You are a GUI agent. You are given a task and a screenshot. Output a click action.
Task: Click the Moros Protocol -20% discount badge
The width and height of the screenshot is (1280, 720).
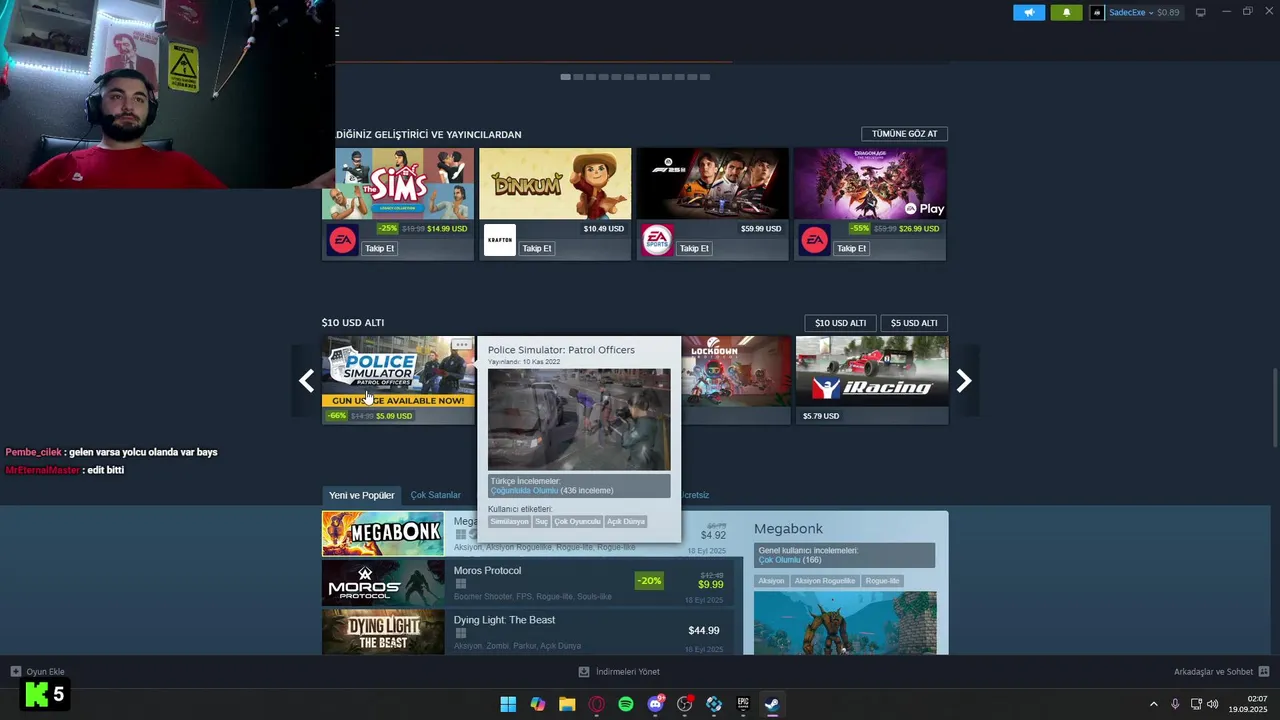pyautogui.click(x=649, y=581)
